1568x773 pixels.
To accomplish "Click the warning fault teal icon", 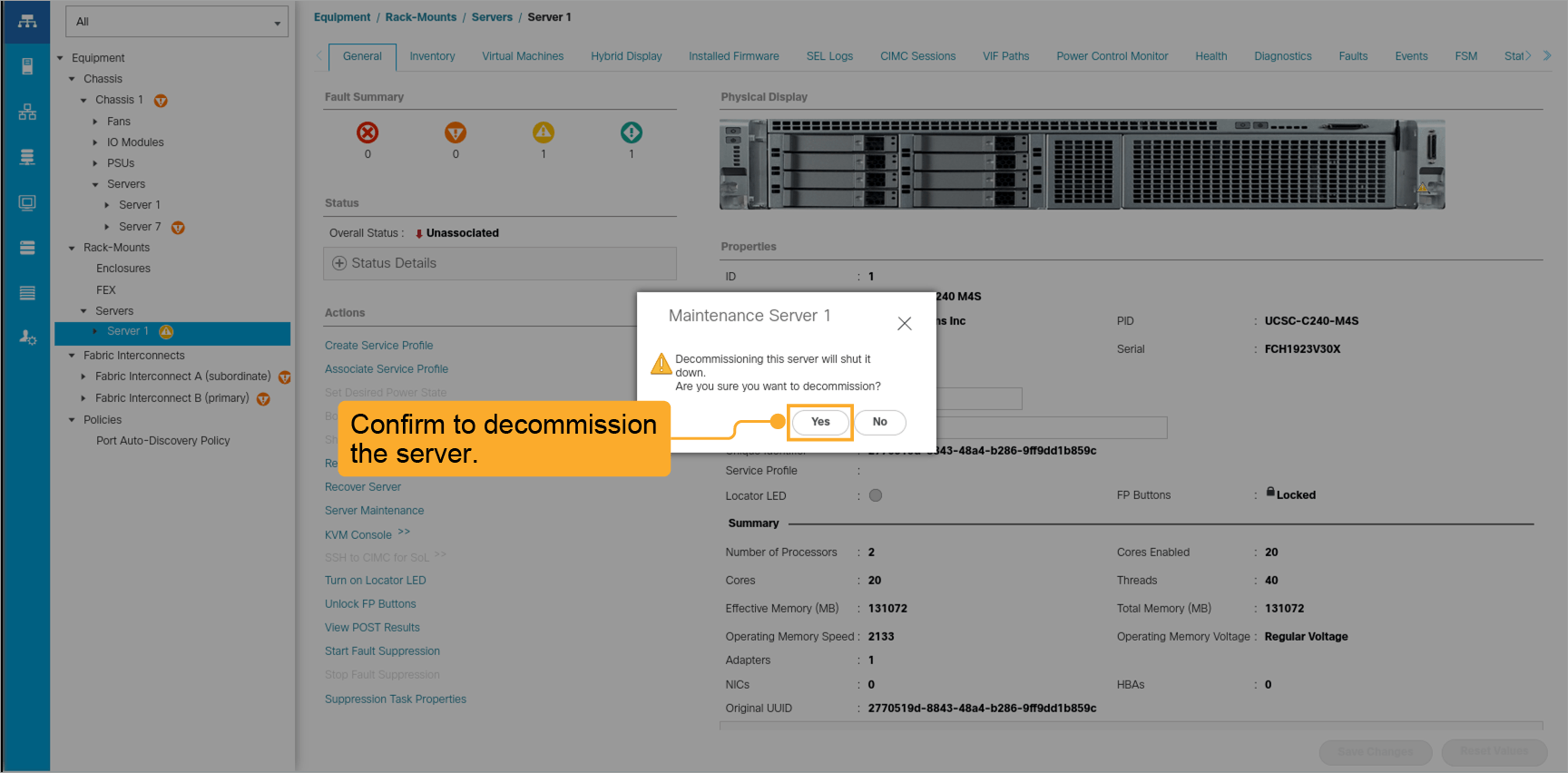I will tap(632, 132).
